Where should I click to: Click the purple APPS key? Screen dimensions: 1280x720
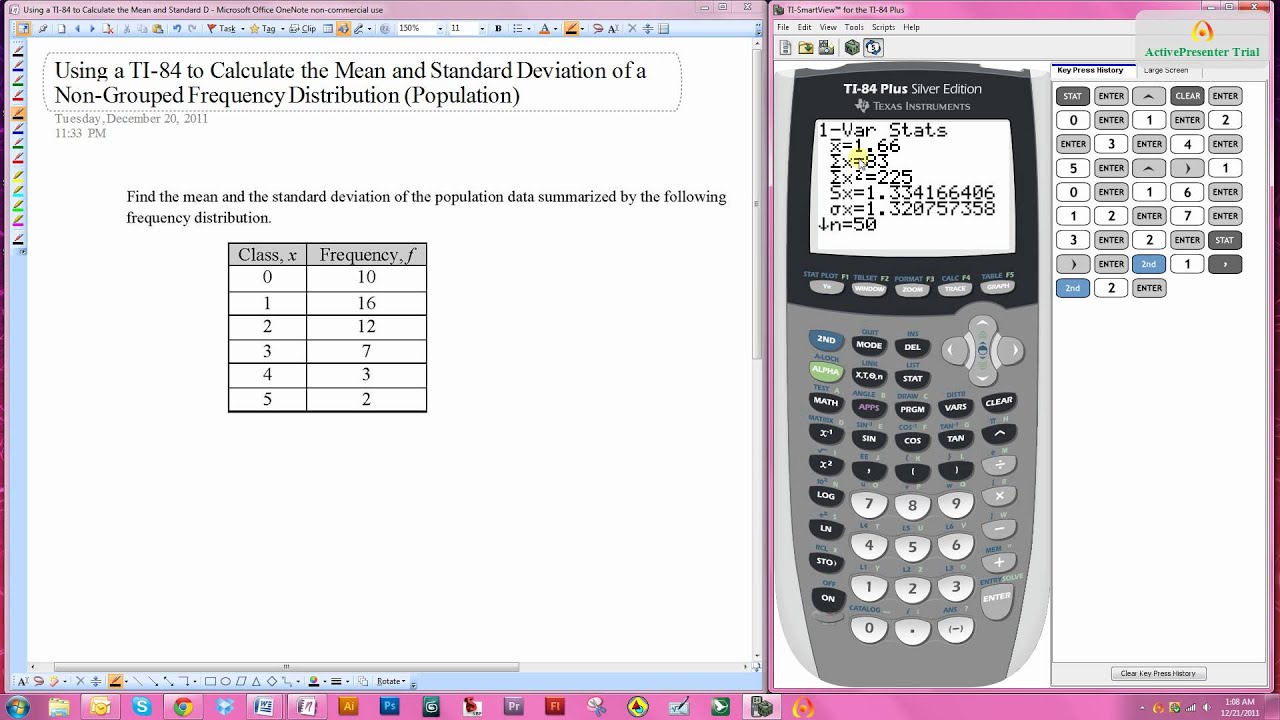point(869,407)
